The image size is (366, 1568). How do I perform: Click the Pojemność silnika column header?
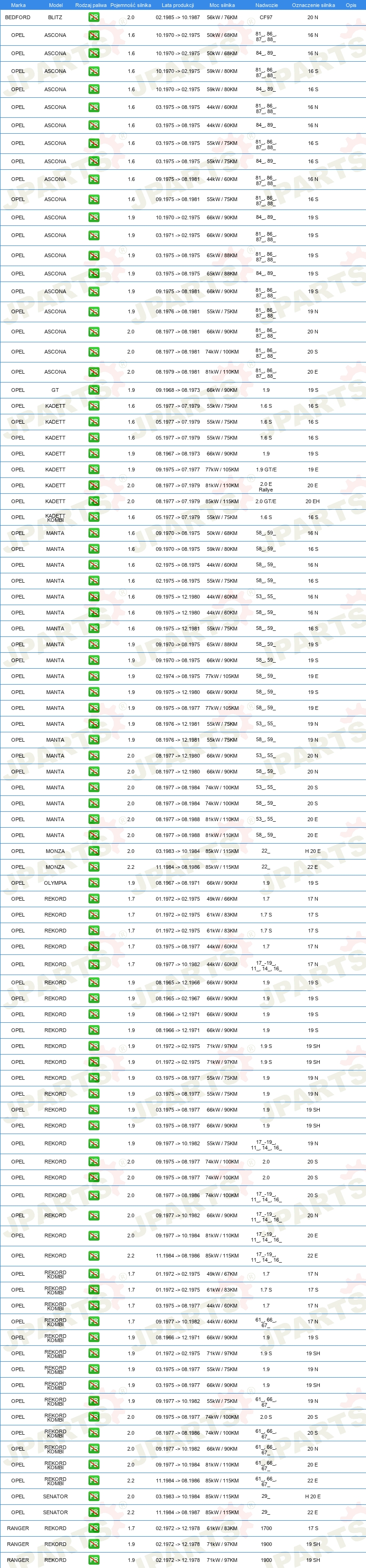[130, 5]
